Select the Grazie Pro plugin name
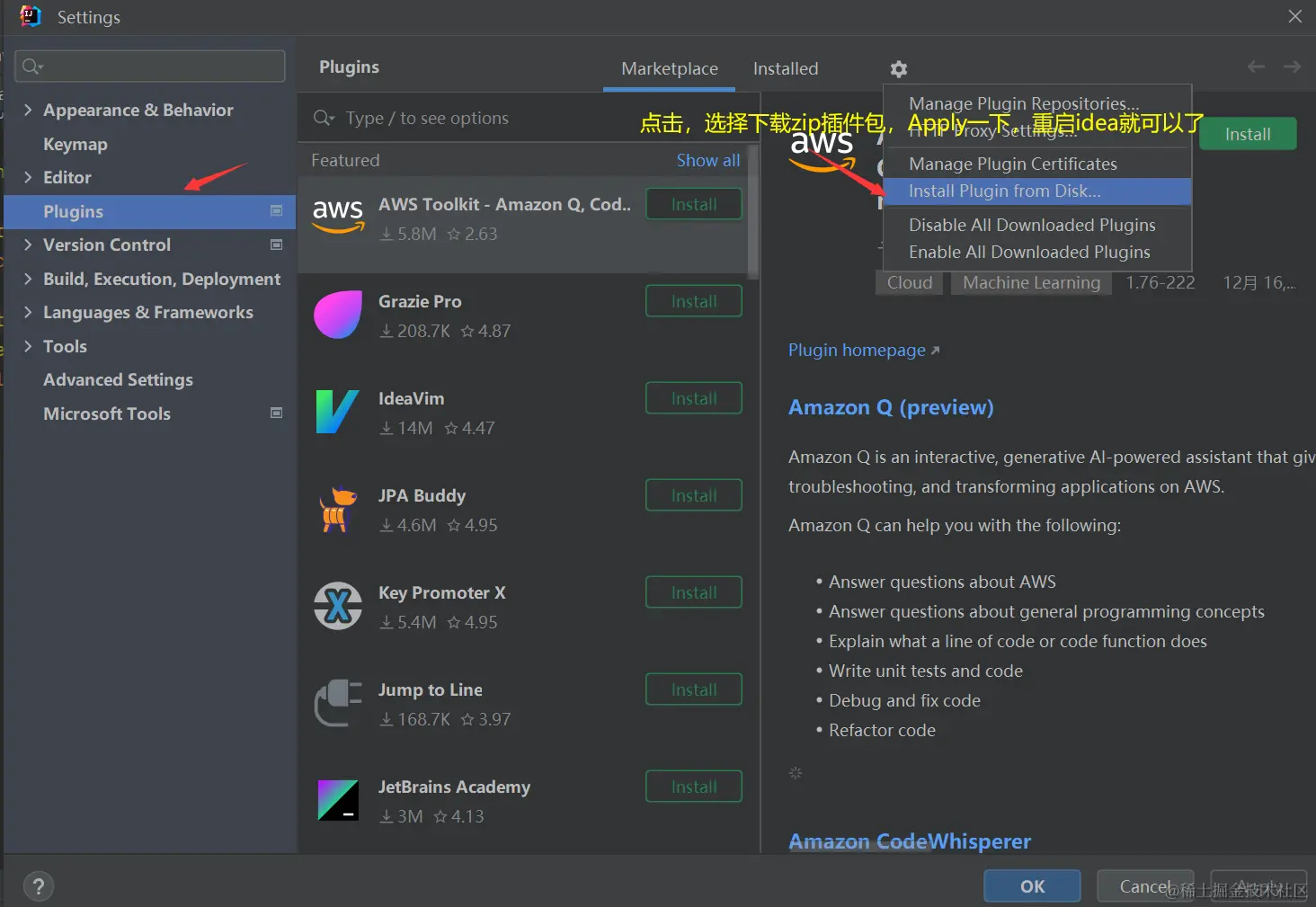The image size is (1316, 907). point(420,301)
